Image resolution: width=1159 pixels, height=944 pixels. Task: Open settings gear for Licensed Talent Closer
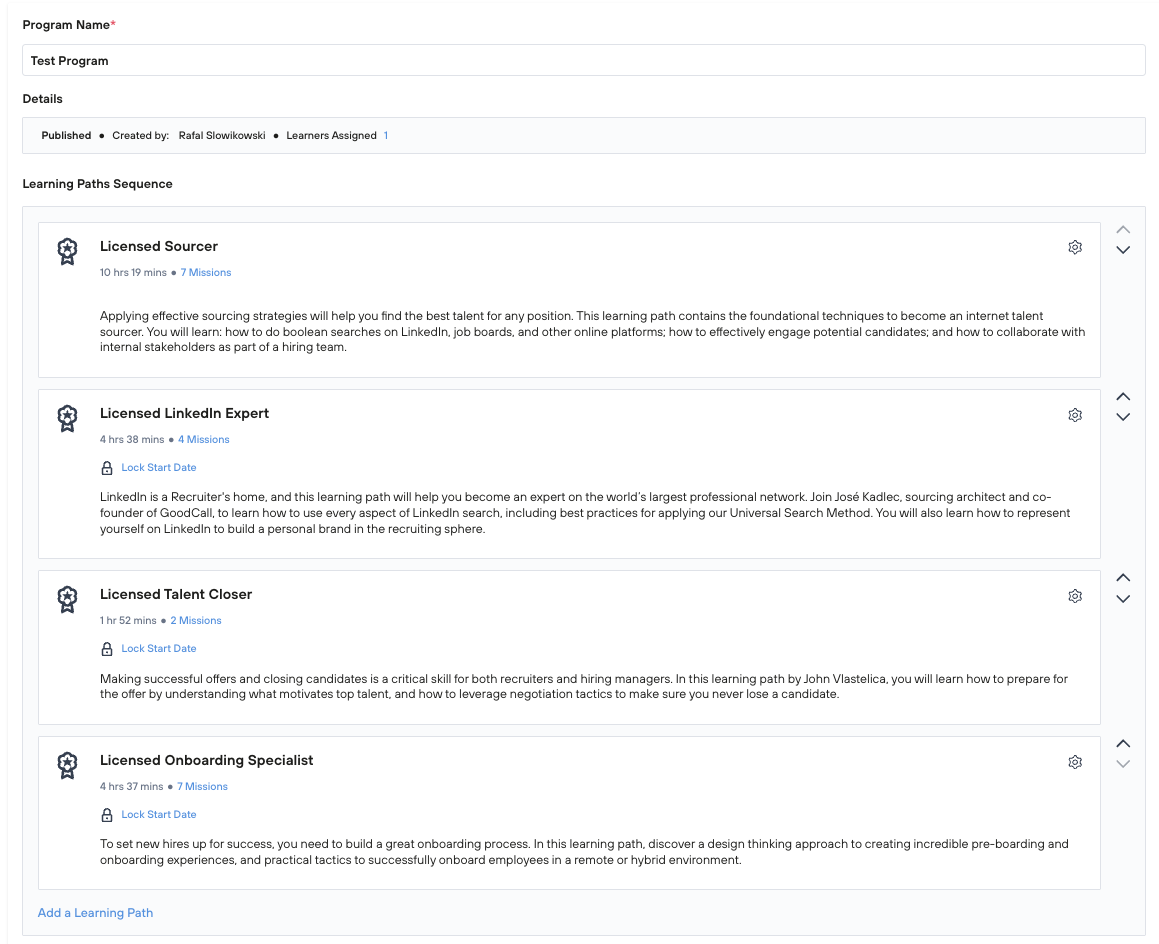[x=1075, y=596]
